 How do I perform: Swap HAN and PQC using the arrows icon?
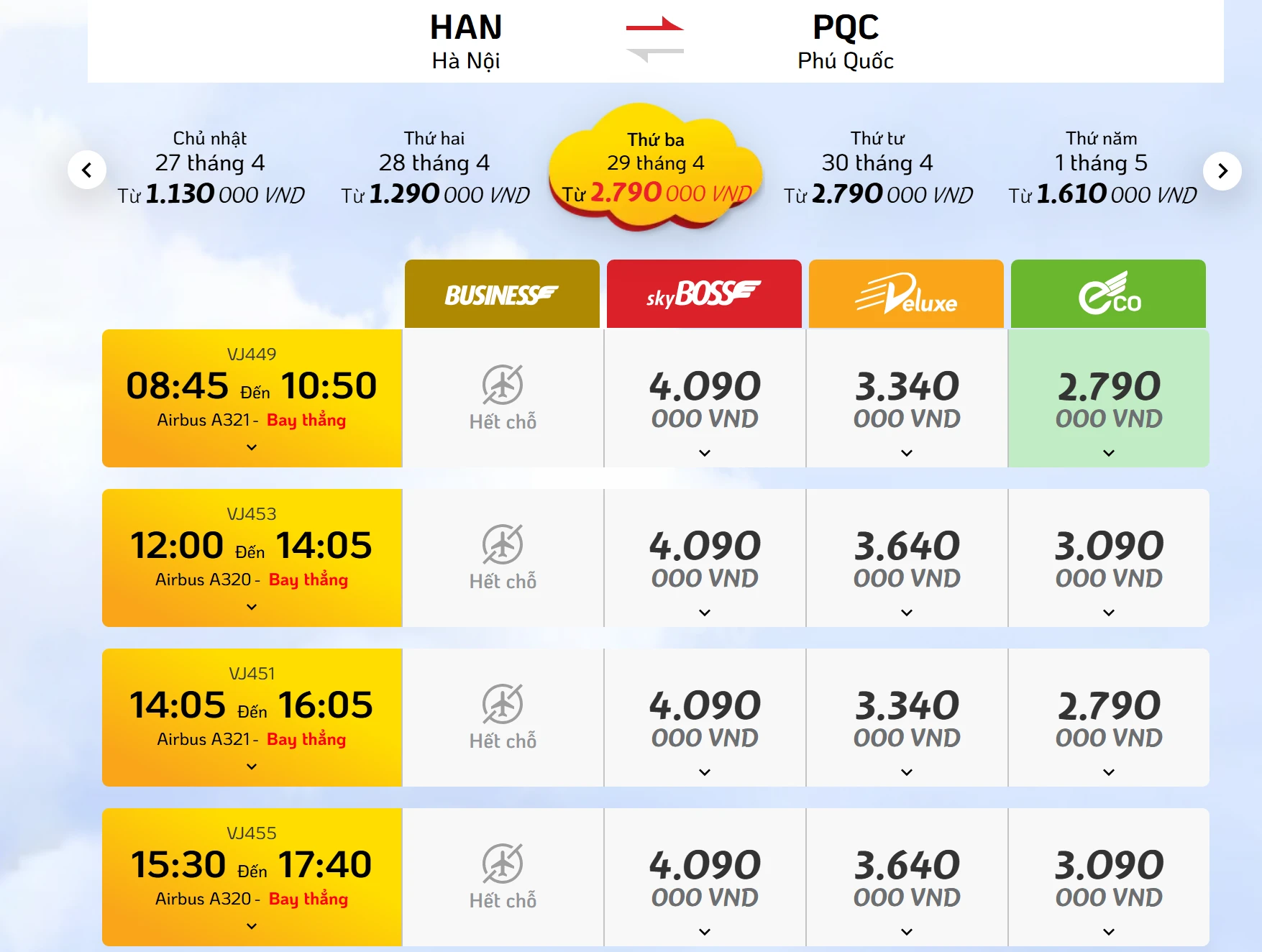654,40
